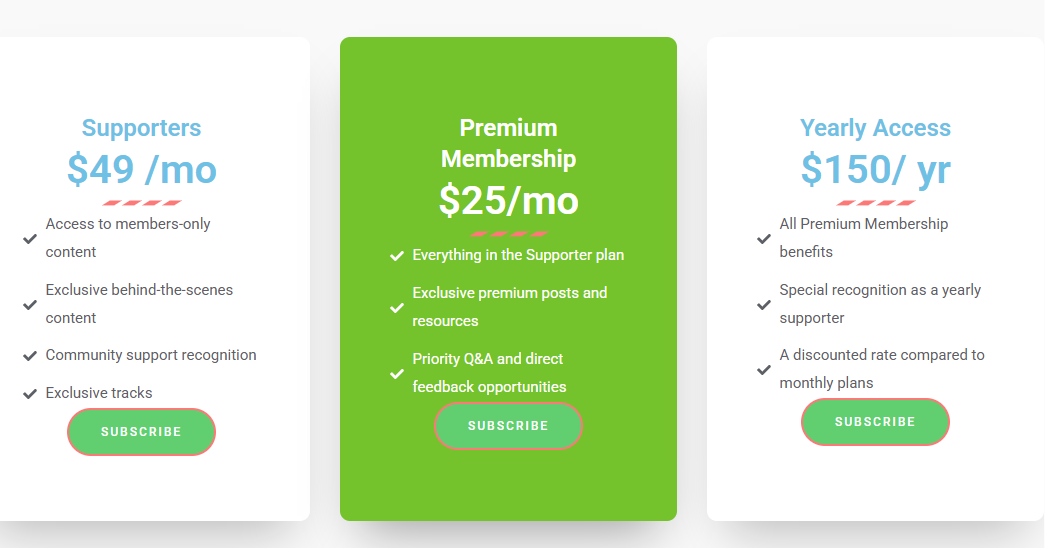Viewport: 1045px width, 548px height.
Task: Select checkmark beside Special recognition yearly supporter
Action: tap(764, 305)
